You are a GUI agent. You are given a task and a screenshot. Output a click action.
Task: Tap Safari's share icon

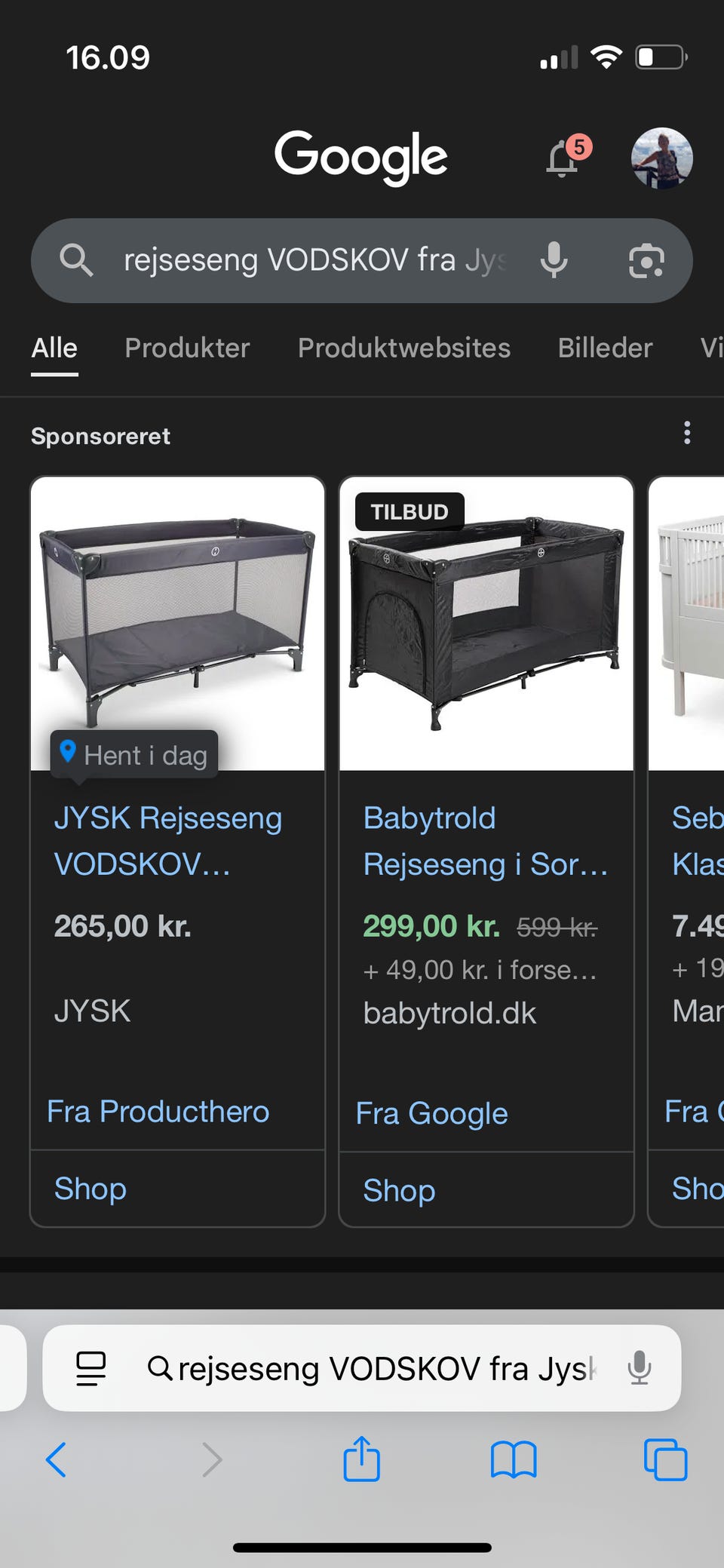tap(361, 1459)
